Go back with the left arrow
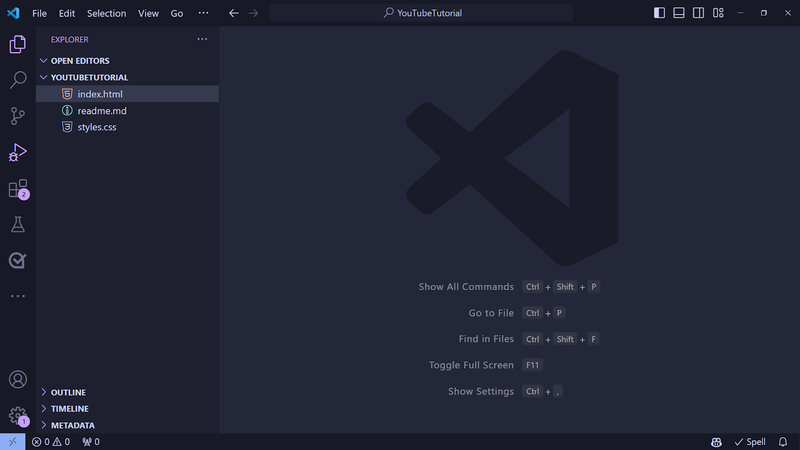Image resolution: width=800 pixels, height=450 pixels. tap(234, 13)
